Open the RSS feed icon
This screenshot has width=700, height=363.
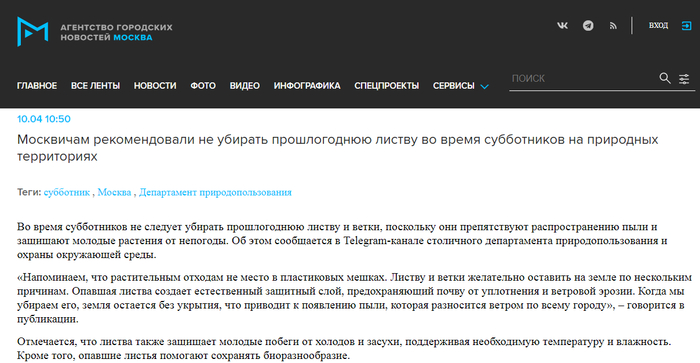[x=613, y=26]
